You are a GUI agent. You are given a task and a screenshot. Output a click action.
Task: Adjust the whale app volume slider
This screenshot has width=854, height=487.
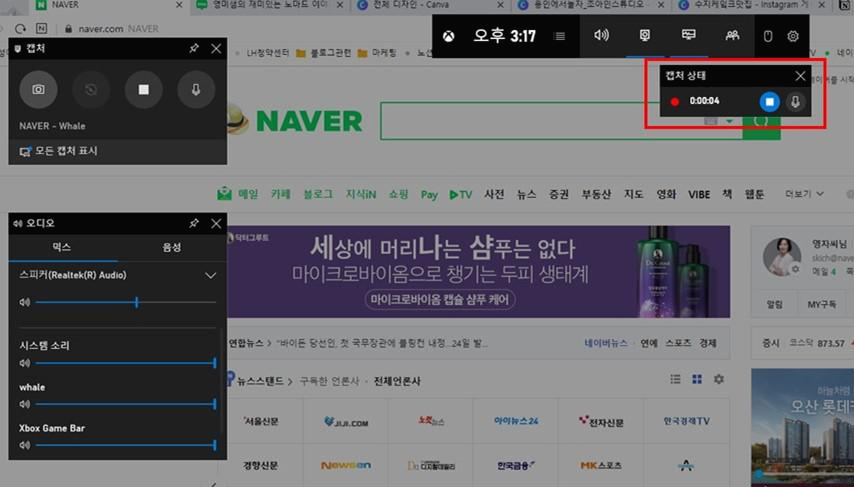point(126,404)
